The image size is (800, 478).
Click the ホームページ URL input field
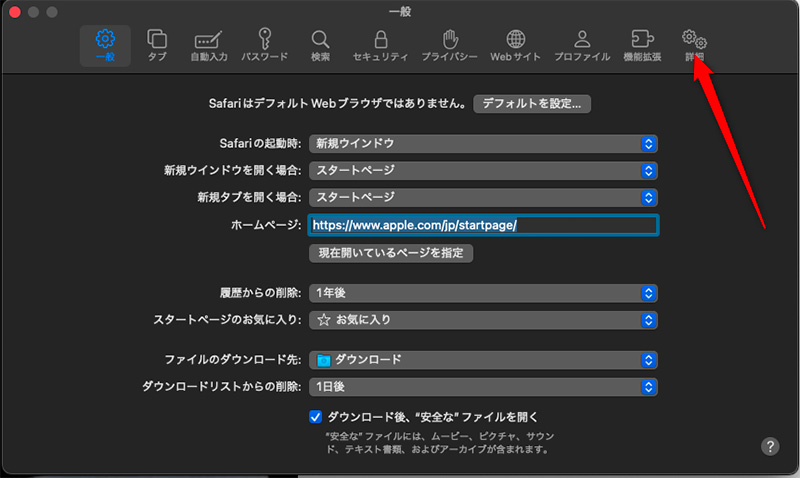pos(483,225)
